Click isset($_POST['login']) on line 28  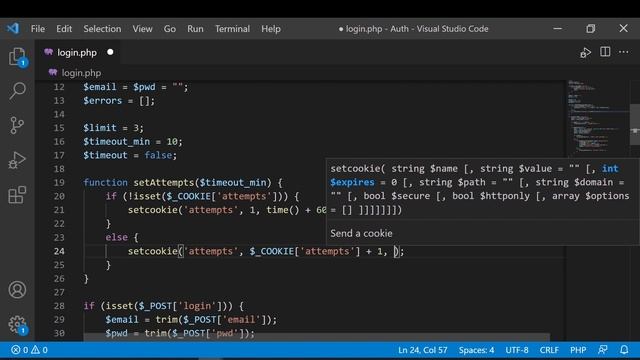tap(167, 306)
